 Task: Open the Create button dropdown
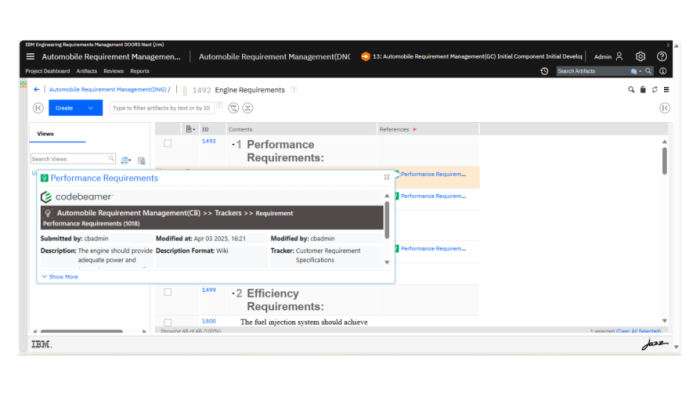tap(91, 108)
